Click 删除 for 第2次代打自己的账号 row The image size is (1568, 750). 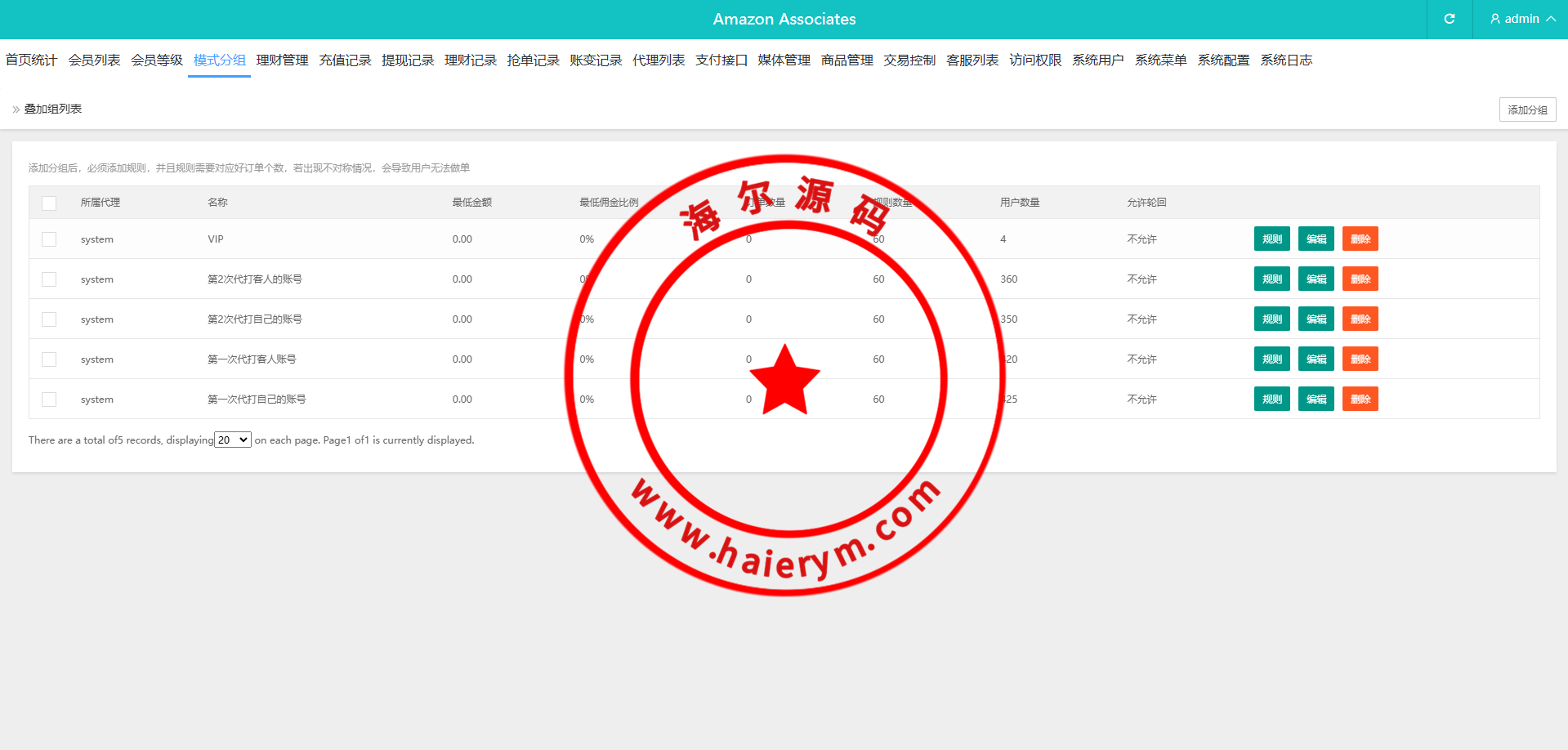1360,319
